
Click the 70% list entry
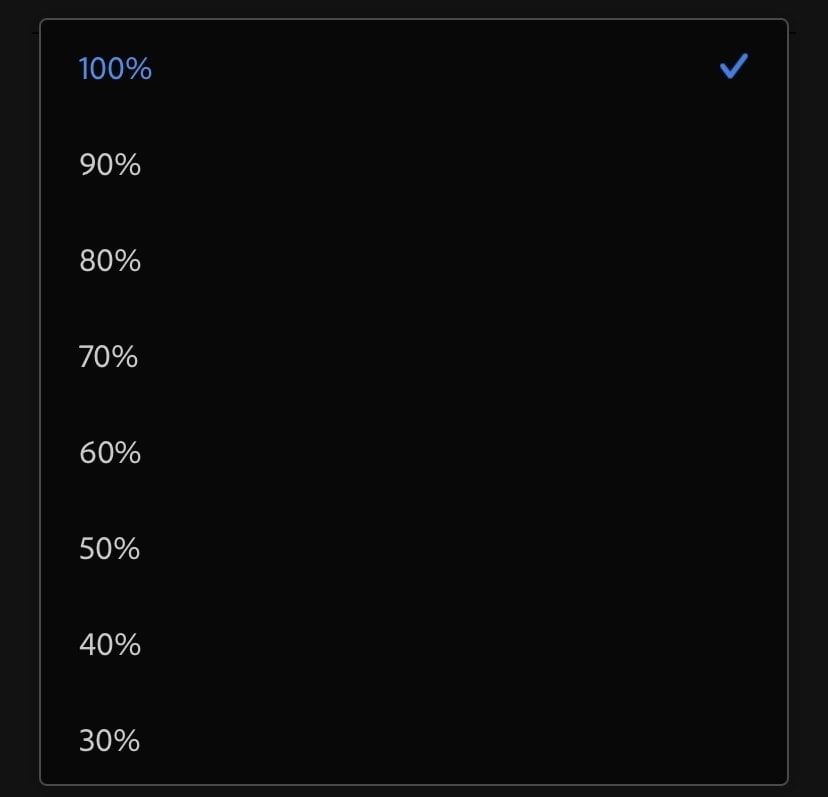click(413, 357)
